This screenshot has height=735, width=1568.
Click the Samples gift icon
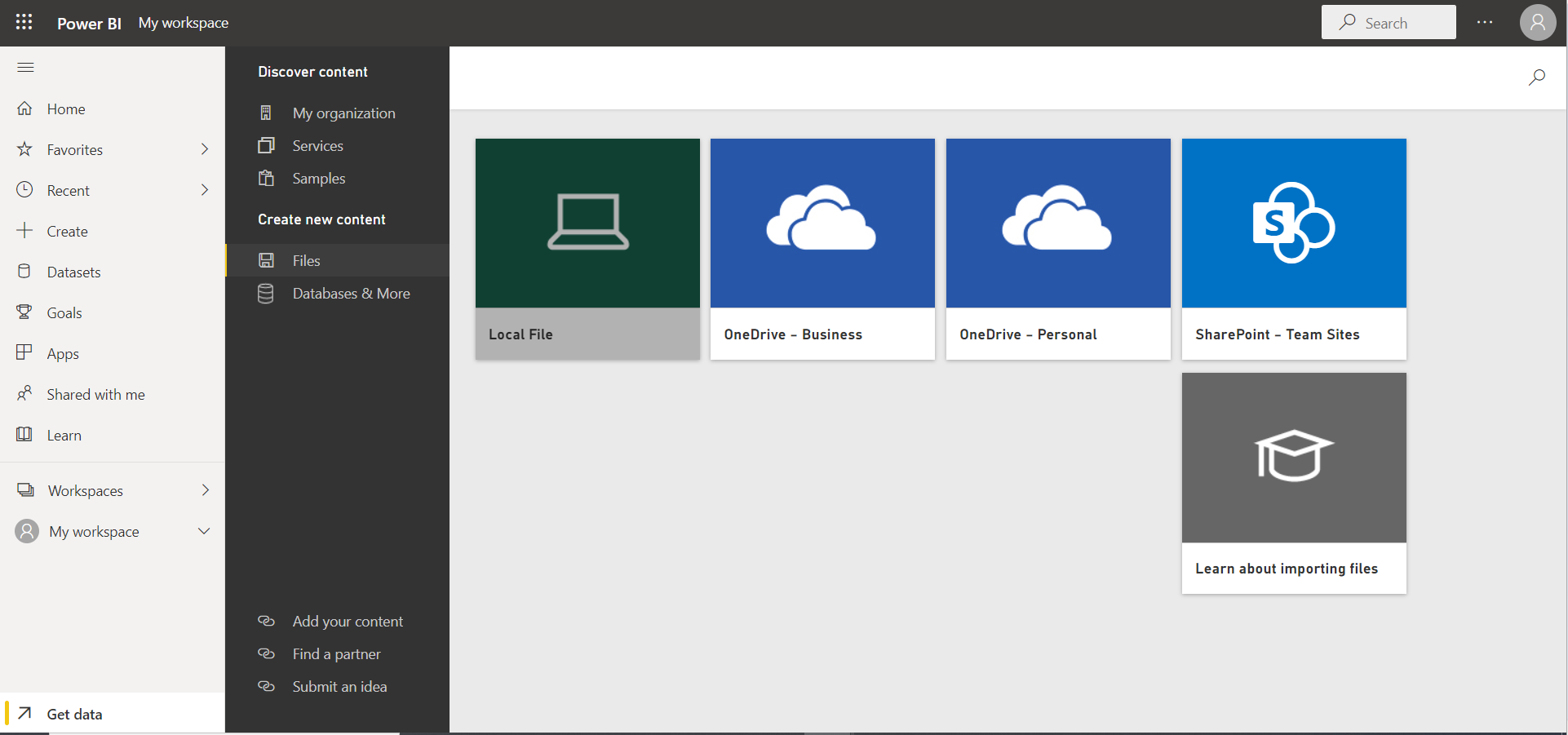(x=266, y=178)
